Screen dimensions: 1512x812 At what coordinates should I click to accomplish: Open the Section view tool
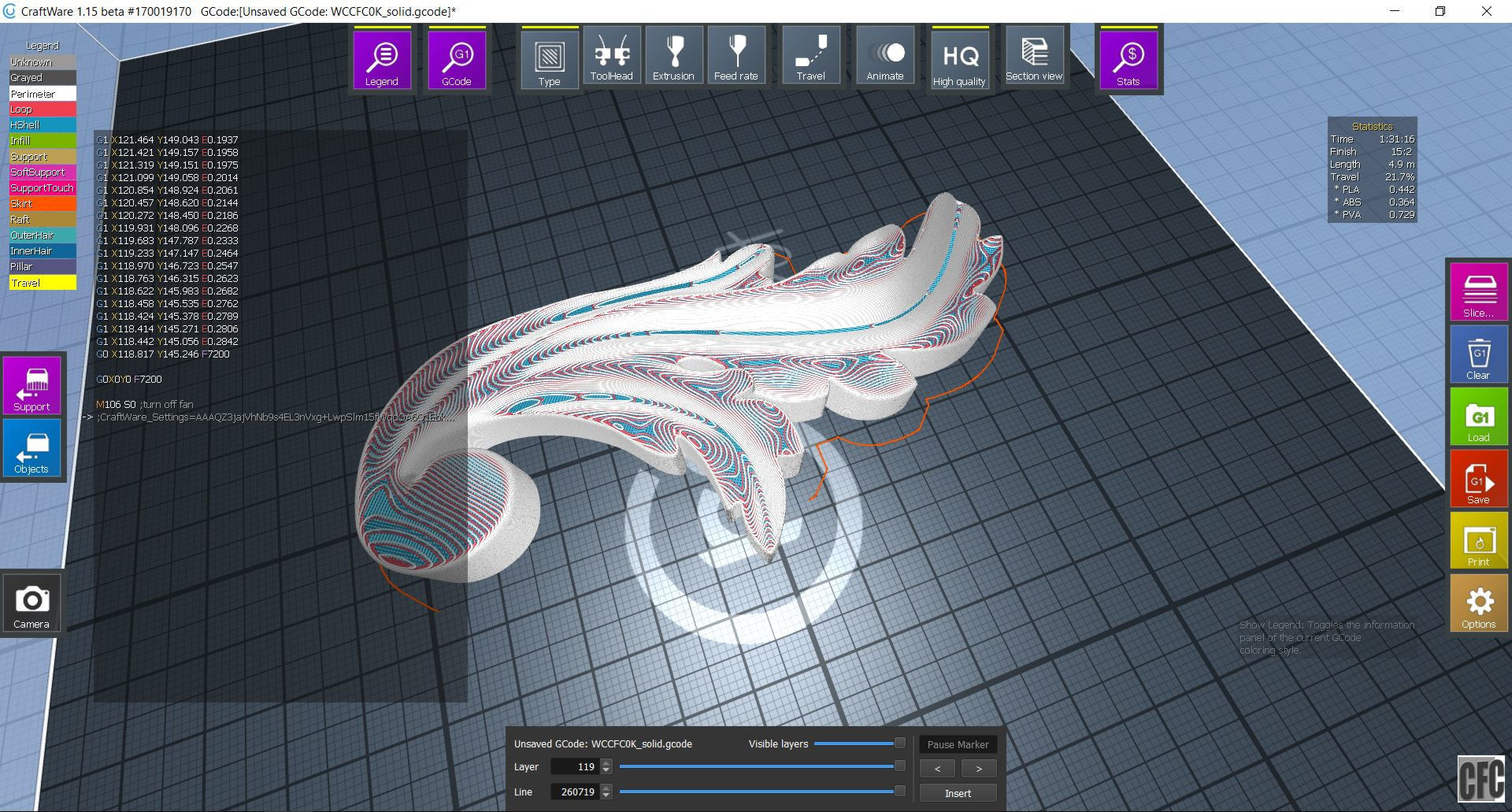click(x=1034, y=55)
